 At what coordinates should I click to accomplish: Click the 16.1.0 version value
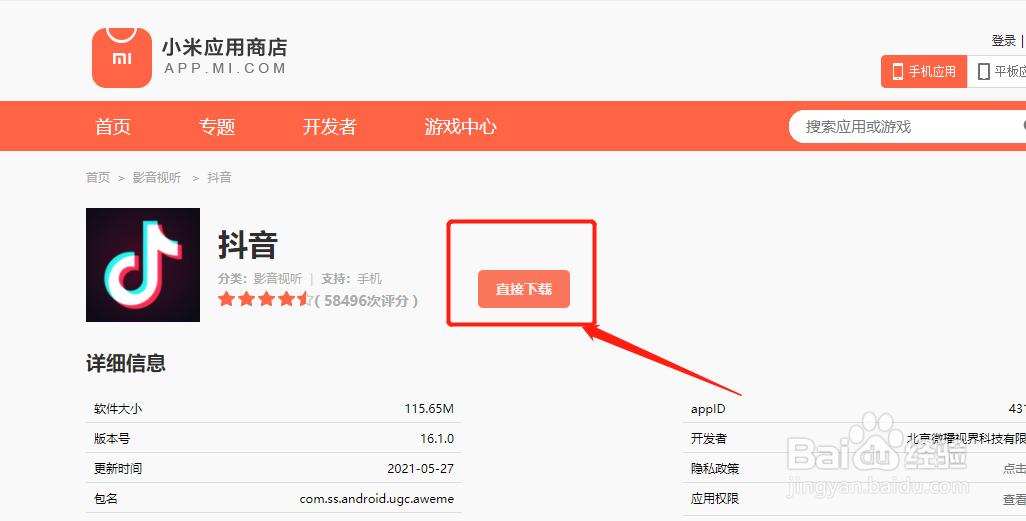point(437,439)
